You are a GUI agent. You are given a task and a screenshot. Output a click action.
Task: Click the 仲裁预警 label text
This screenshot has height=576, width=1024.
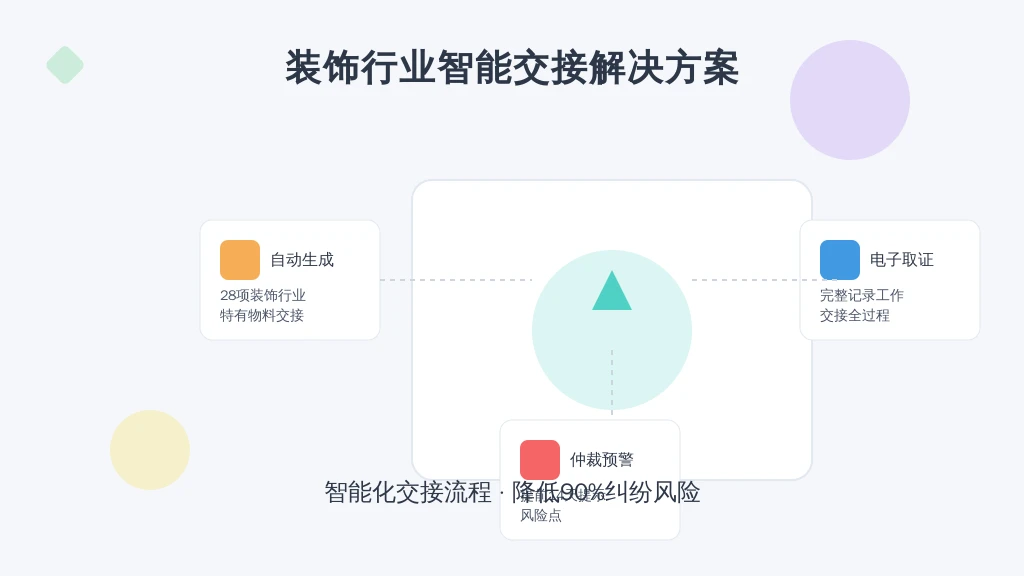[602, 460]
